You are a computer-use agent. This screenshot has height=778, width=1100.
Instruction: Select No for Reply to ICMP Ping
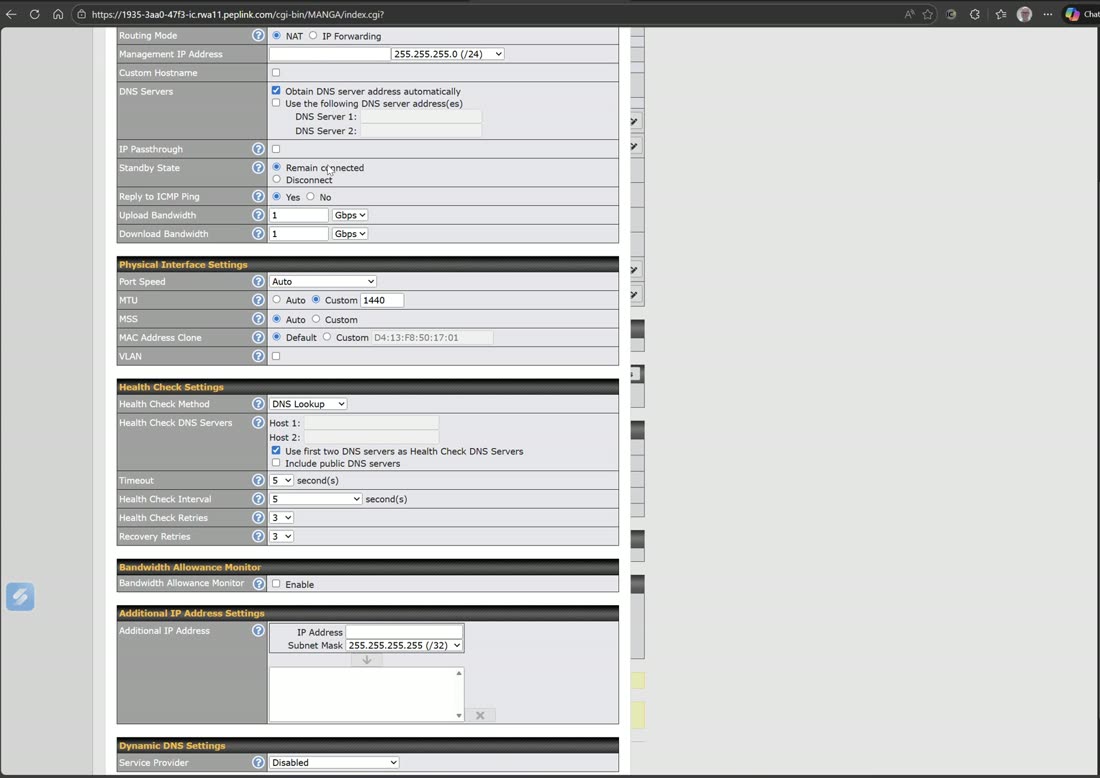pos(310,196)
